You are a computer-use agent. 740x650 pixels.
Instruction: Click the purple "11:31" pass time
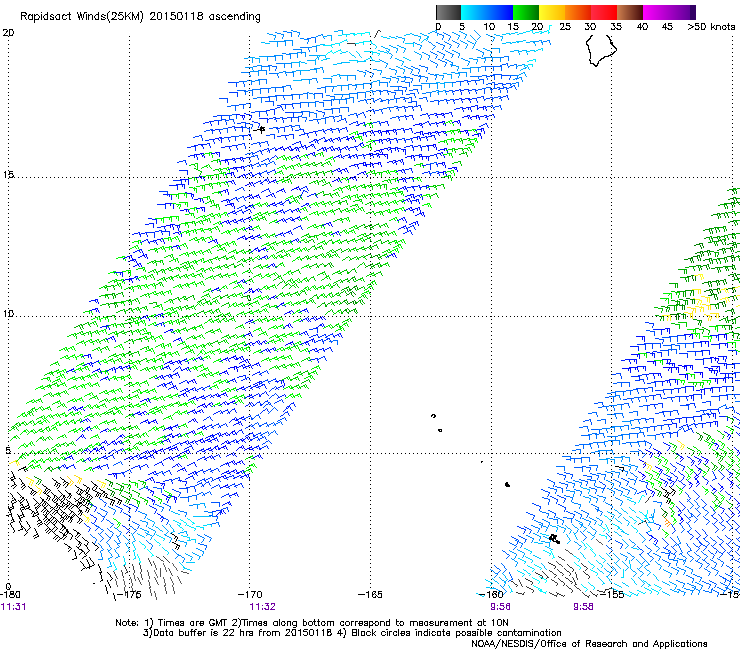[14, 607]
